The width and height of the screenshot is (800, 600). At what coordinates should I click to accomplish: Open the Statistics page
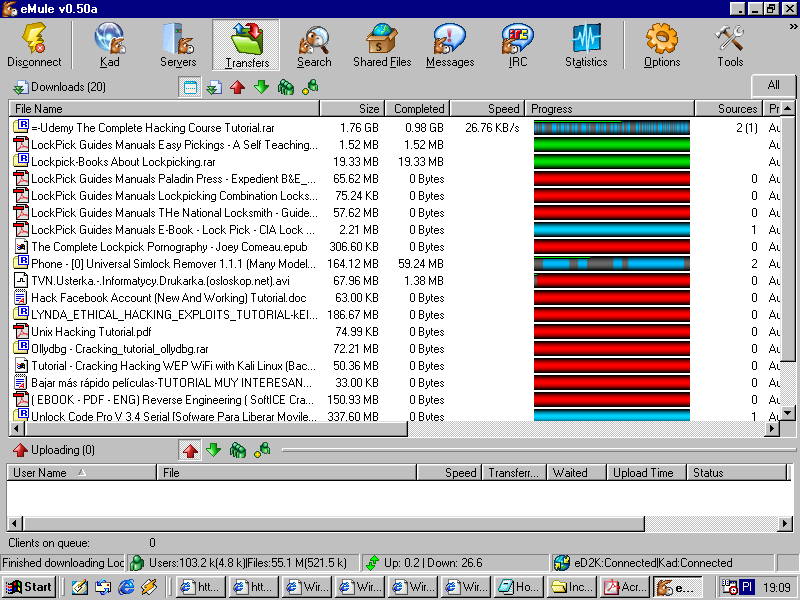tap(586, 46)
